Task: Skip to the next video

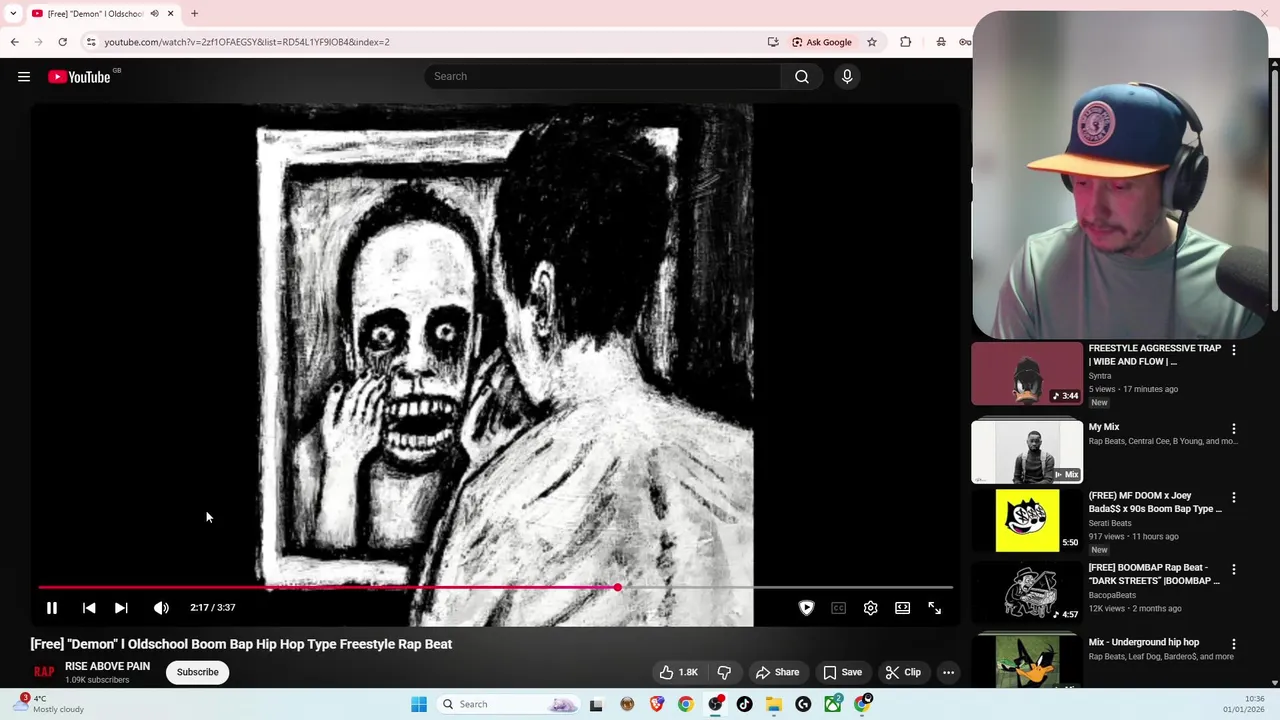Action: coord(121,608)
